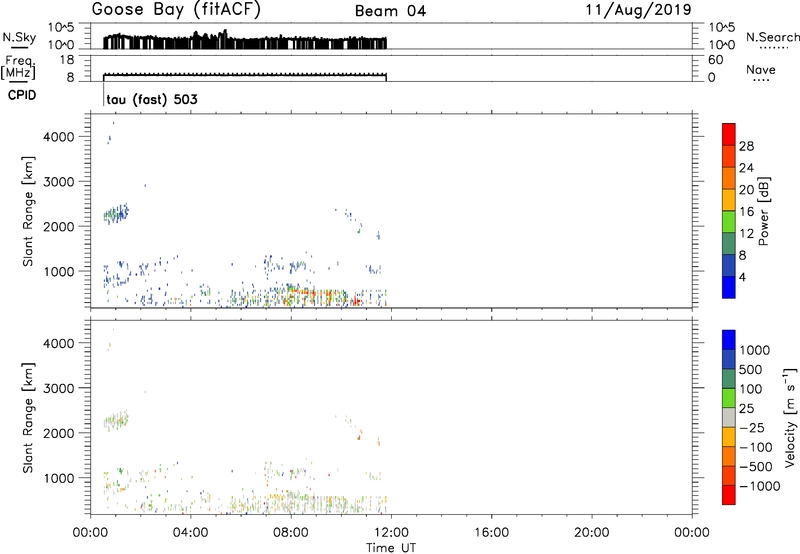The width and height of the screenshot is (800, 554).
Task: Click the "Time UT" axis label
Action: [x=391, y=548]
